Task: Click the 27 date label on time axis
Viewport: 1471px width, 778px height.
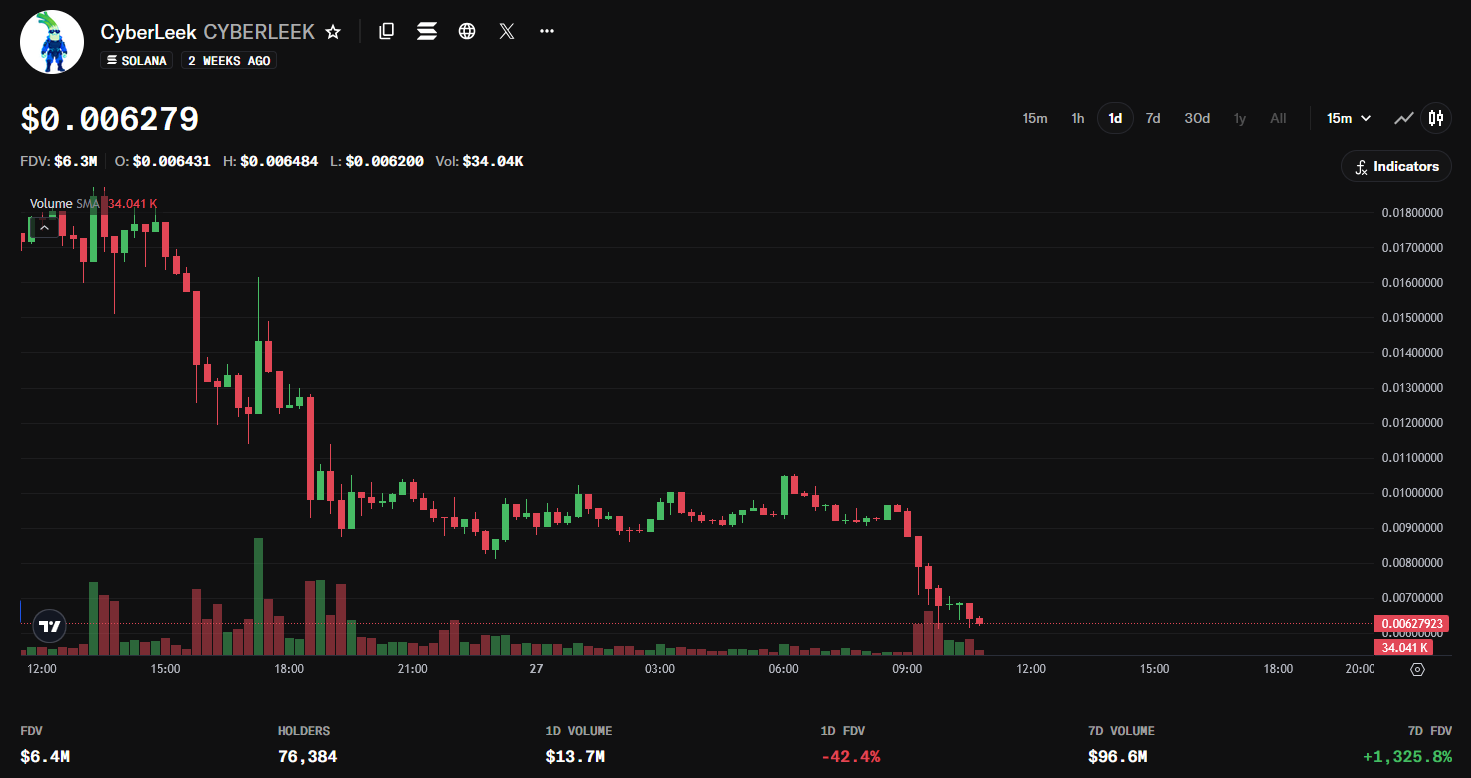Action: (x=536, y=669)
